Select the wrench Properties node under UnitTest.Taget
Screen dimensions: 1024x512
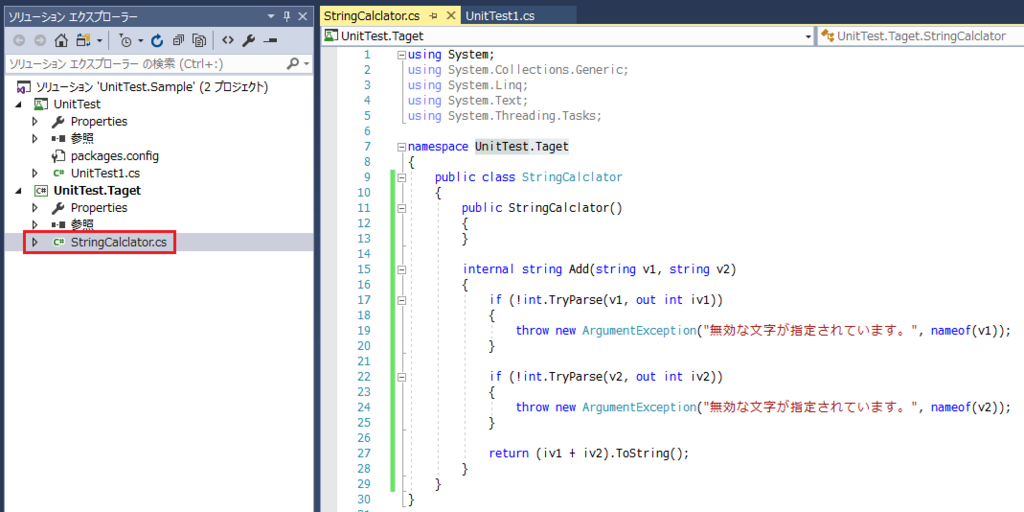89,208
